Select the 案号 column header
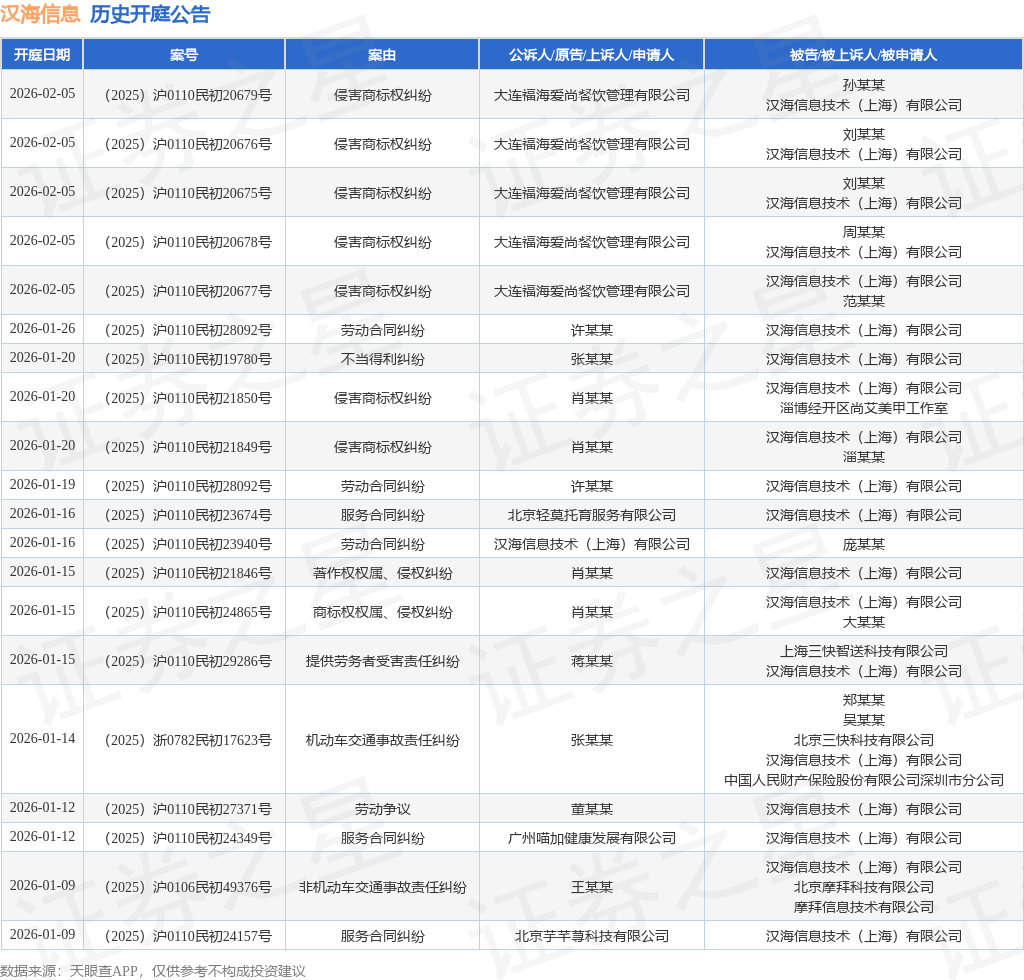 click(184, 55)
